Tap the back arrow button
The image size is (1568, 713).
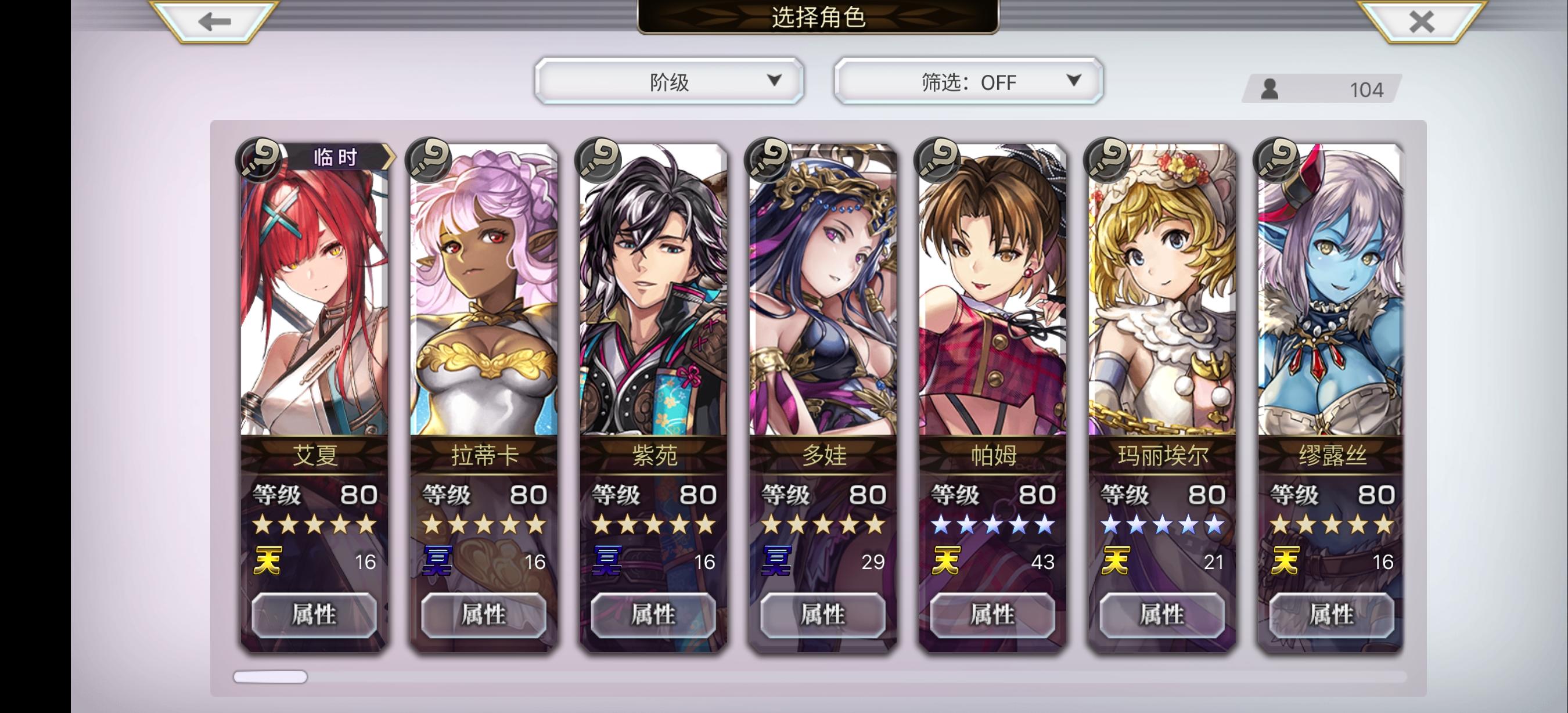[214, 21]
